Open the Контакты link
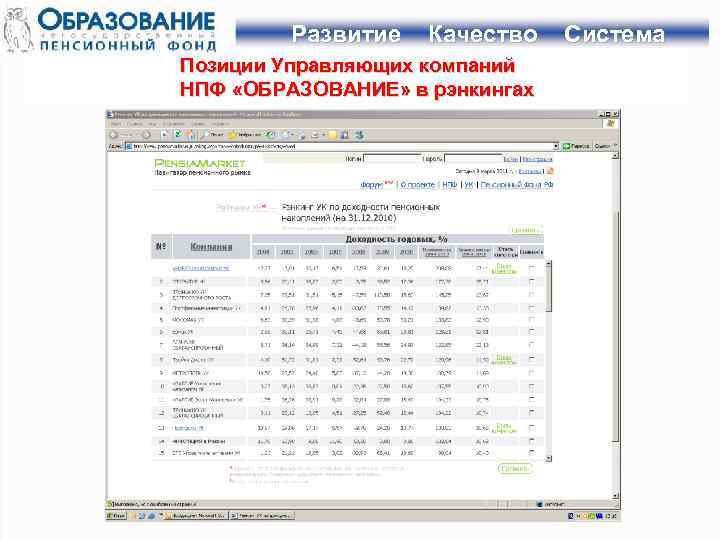The width and height of the screenshot is (720, 540). [x=530, y=171]
